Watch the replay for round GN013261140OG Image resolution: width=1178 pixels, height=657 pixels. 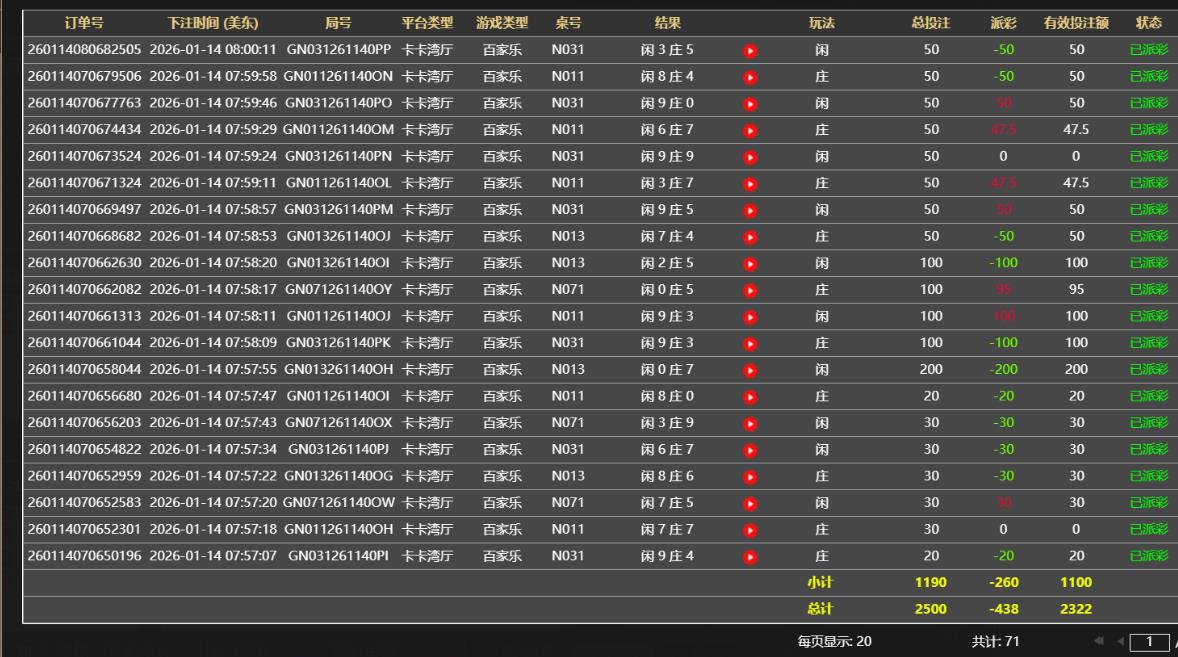(x=750, y=477)
